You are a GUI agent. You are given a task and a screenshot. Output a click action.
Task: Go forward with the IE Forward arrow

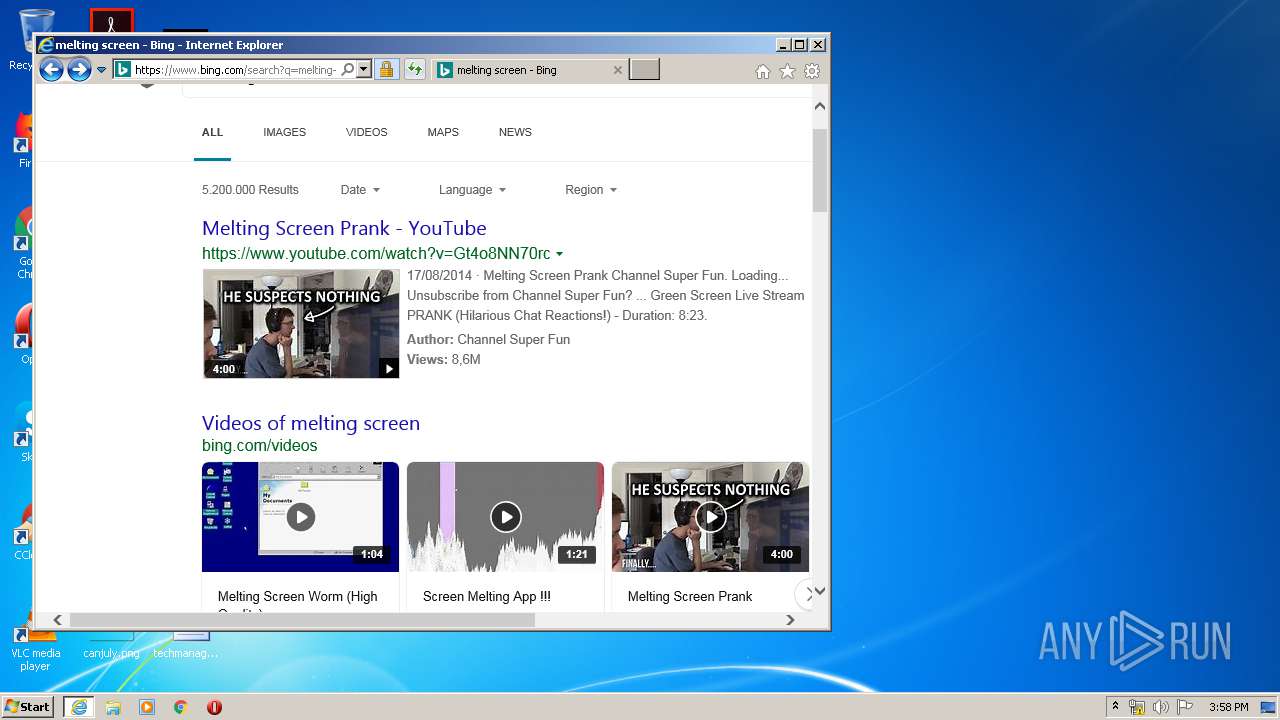pos(79,70)
